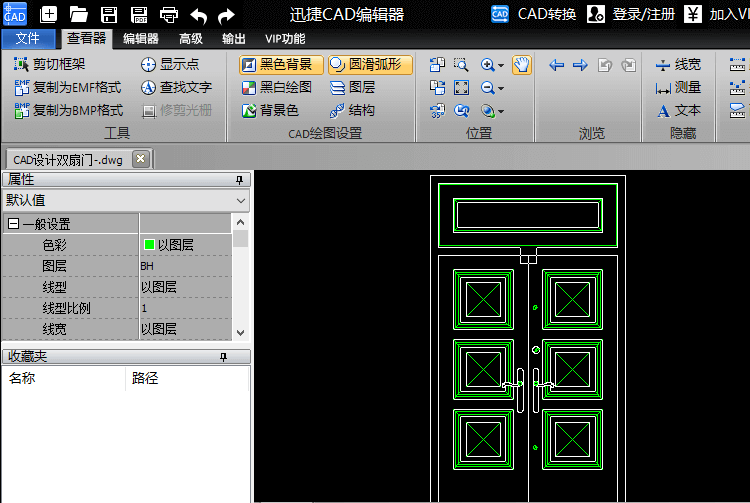Click the green 色彩 color swatch
This screenshot has width=750, height=503.
(x=149, y=245)
